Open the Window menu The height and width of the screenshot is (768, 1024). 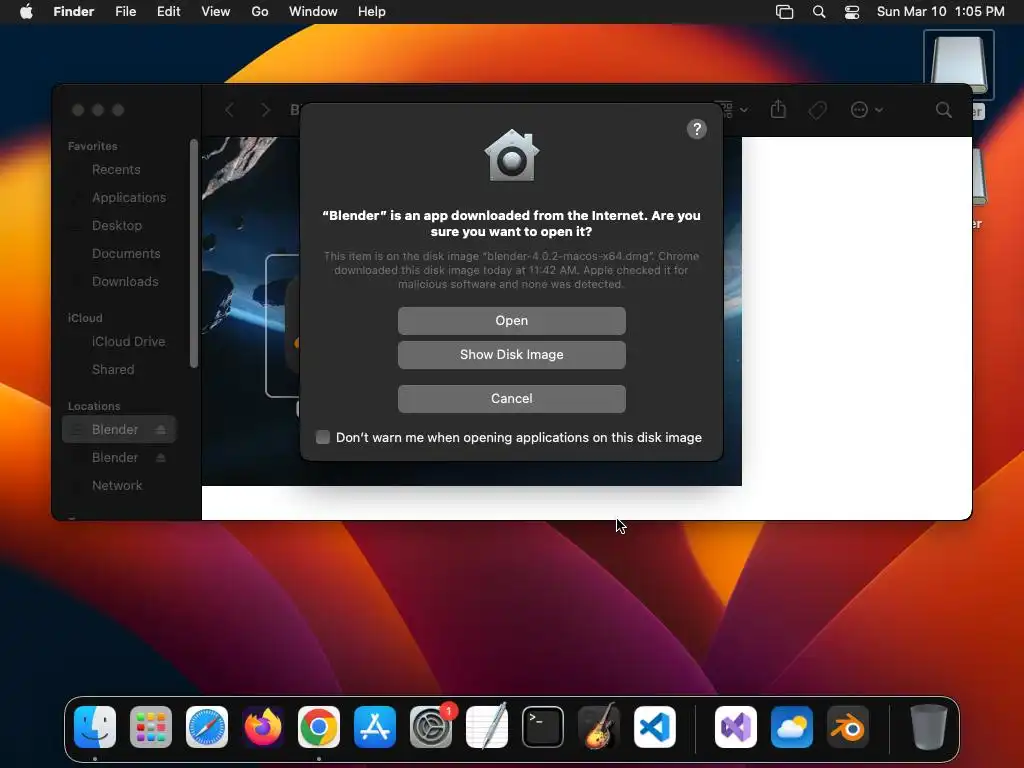313,12
